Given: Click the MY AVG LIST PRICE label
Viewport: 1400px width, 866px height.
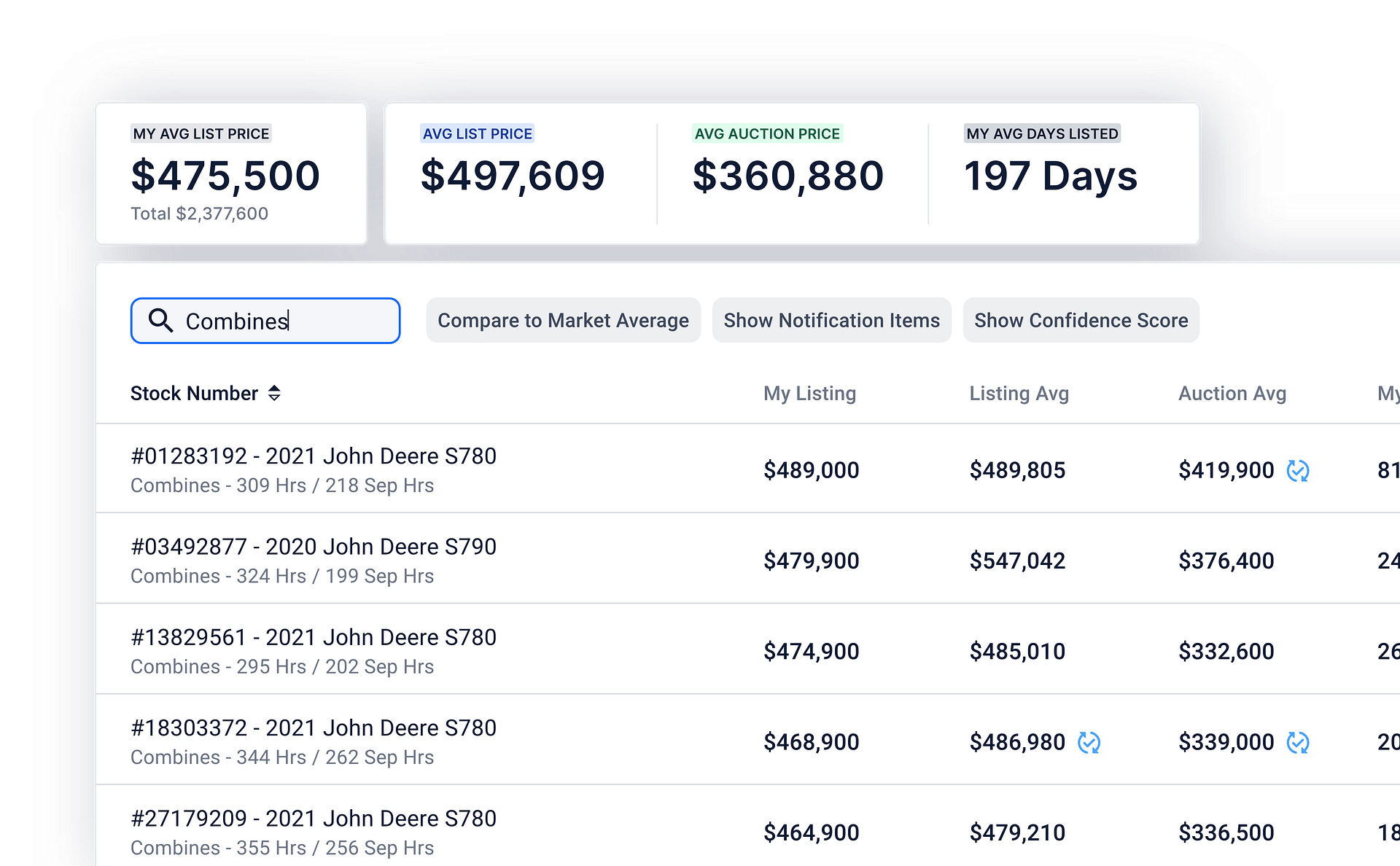Looking at the screenshot, I should (201, 133).
